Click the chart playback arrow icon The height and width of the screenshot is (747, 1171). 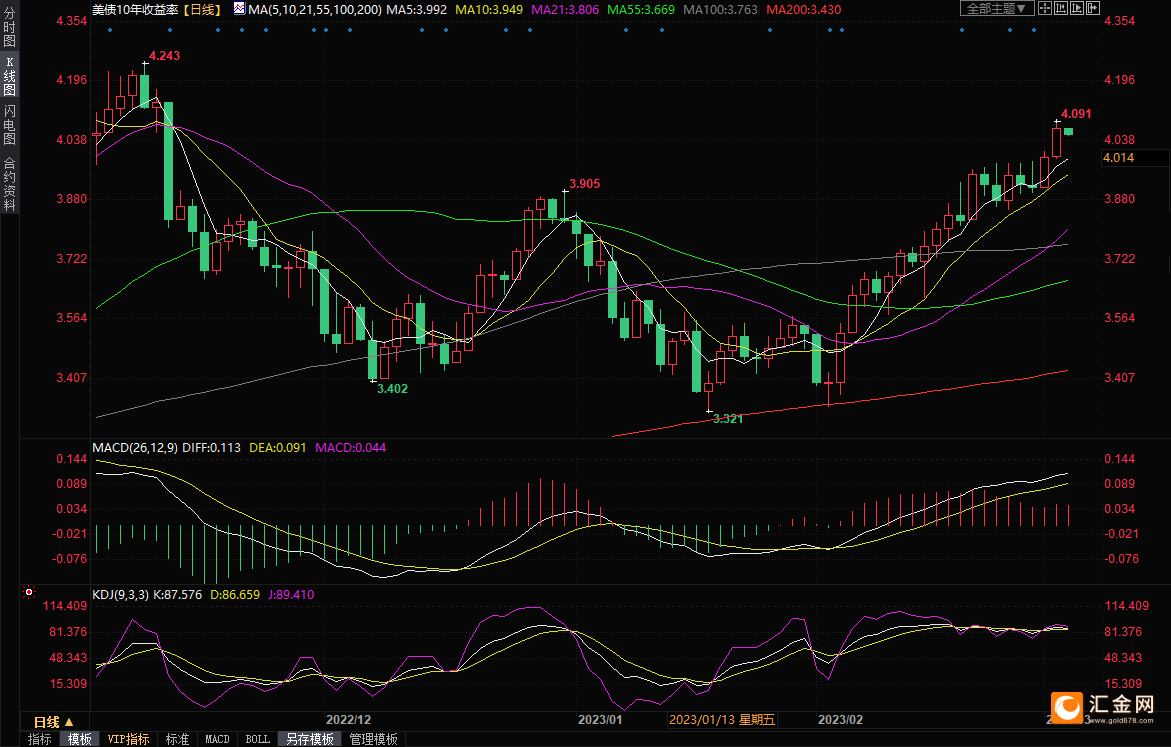coord(1077,8)
